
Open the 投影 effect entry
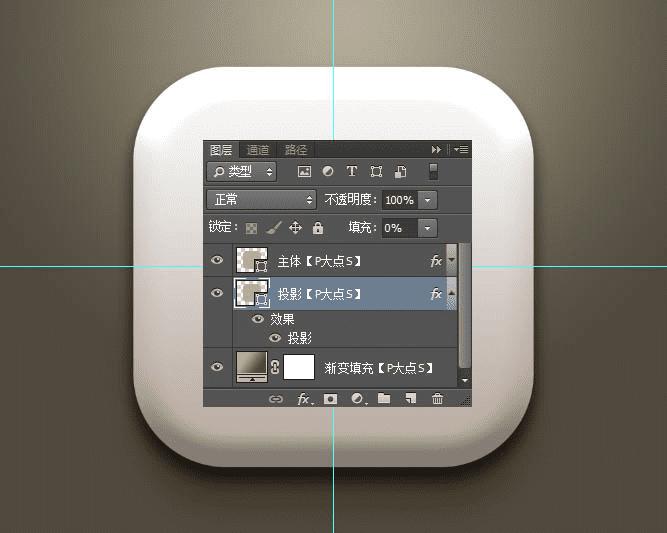[x=299, y=338]
